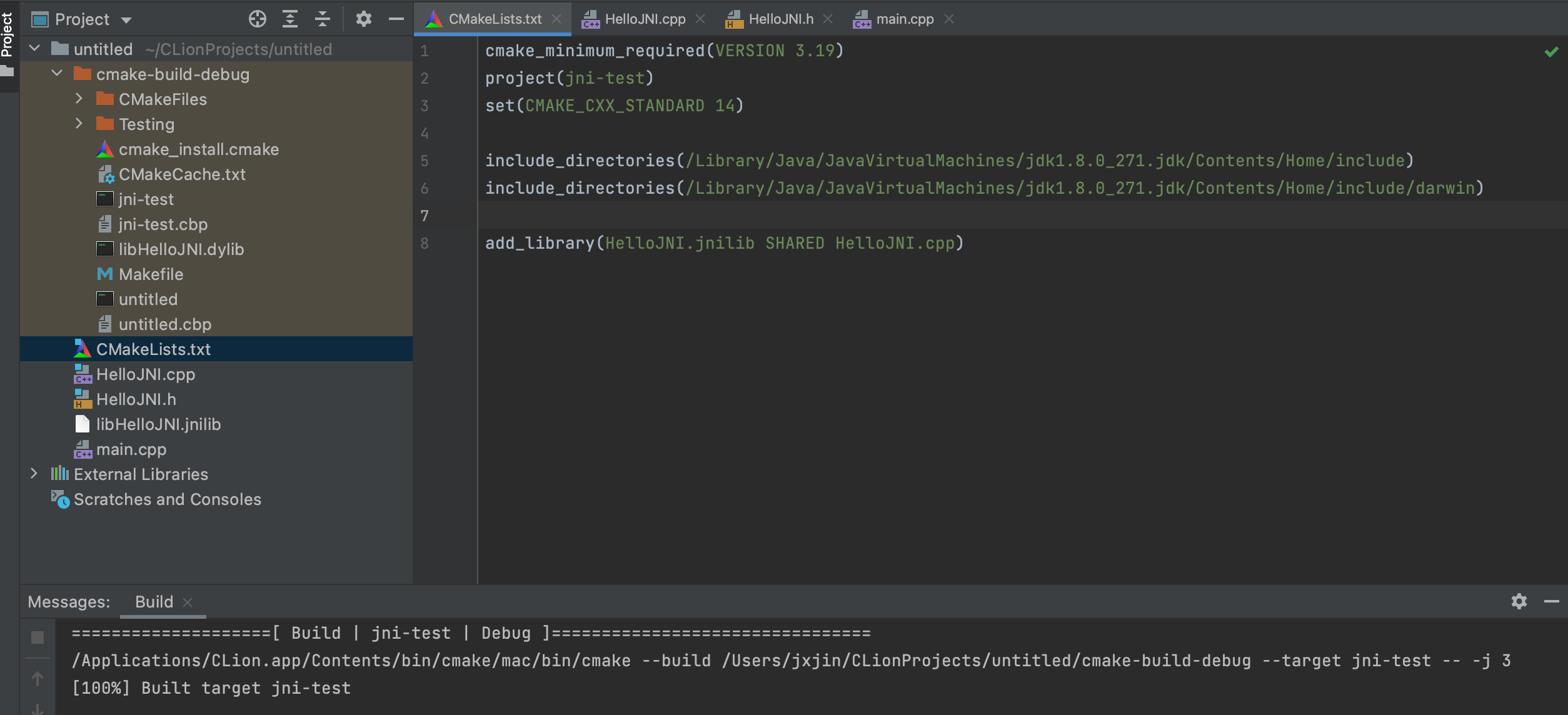Hide the Project panel with minus icon
Screen dimensions: 1568x715
tap(396, 19)
